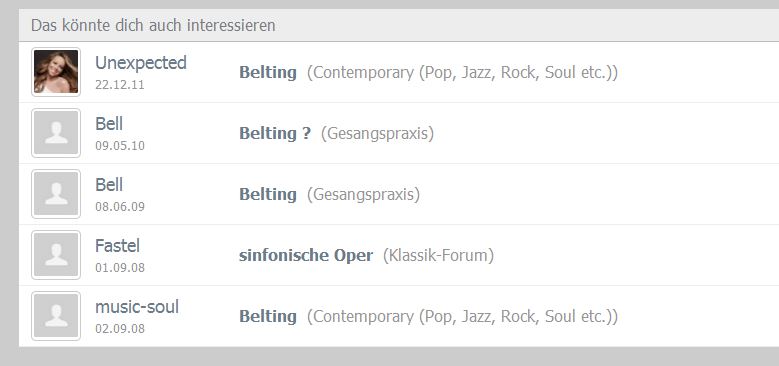The height and width of the screenshot is (366, 779).
Task: Click the default avatar beside Bell 08.06.09
Action: click(x=56, y=194)
